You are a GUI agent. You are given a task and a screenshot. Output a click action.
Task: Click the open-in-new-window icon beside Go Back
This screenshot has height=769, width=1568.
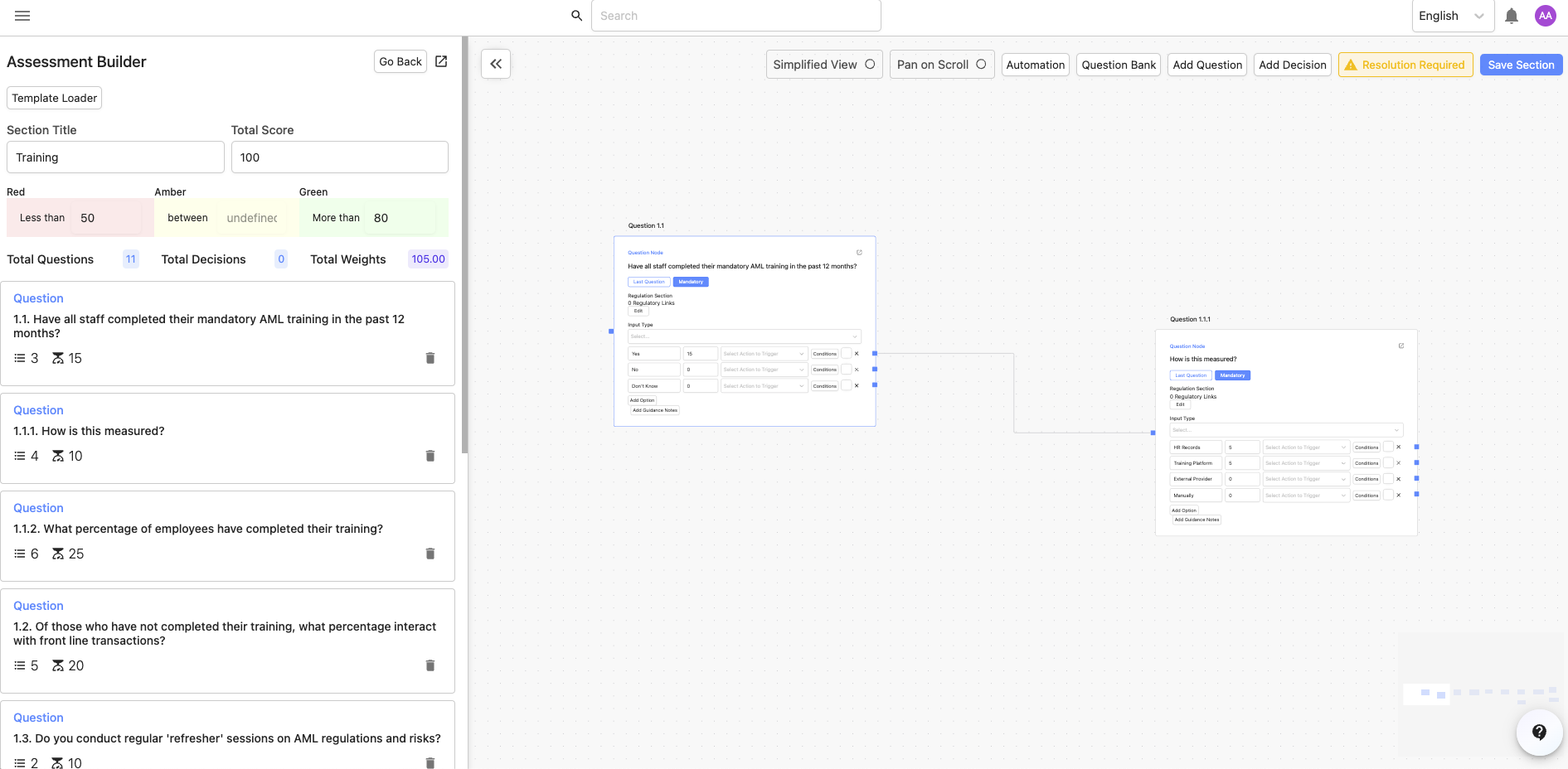pyautogui.click(x=441, y=61)
